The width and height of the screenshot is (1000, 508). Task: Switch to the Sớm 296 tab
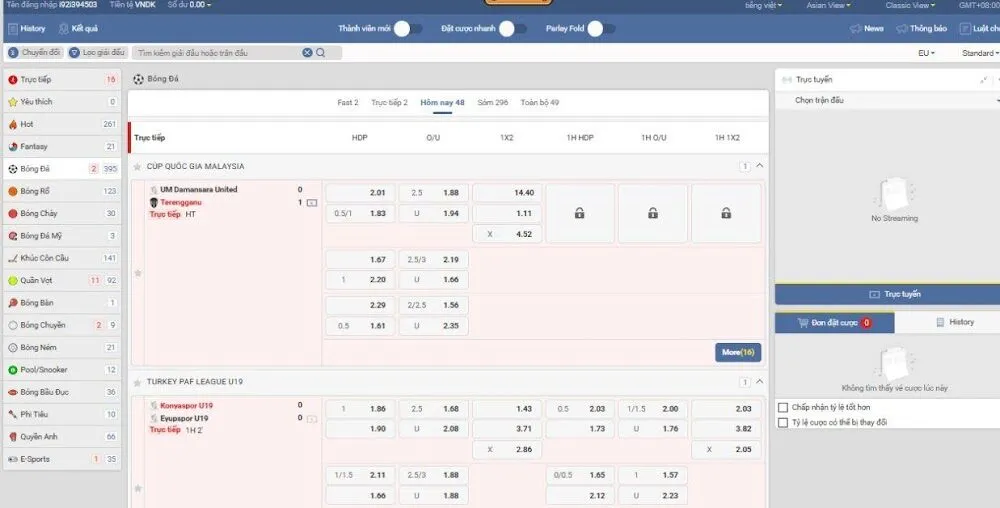pyautogui.click(x=492, y=102)
